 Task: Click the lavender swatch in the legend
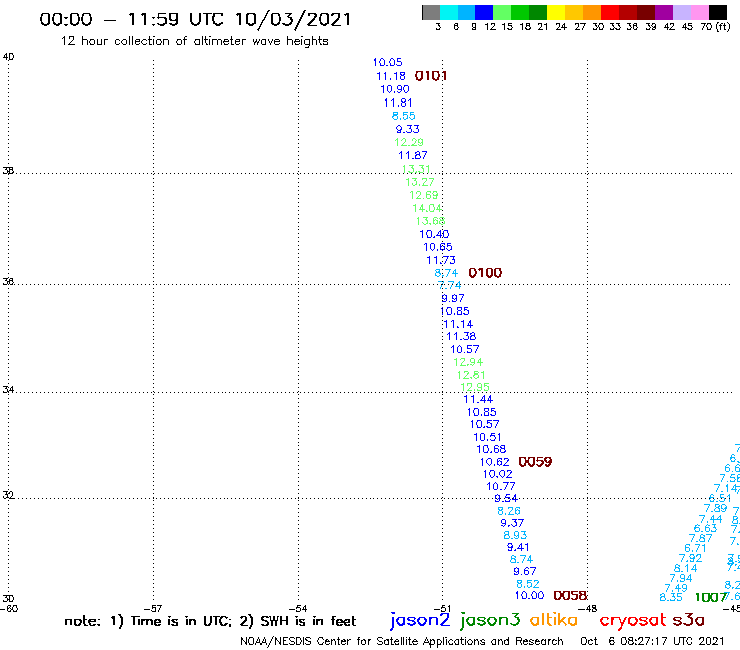(681, 12)
